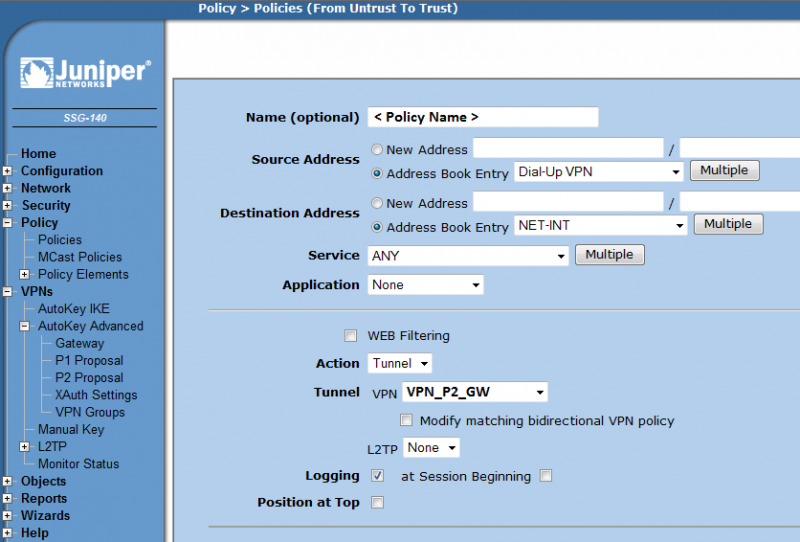Open AutoKey IKE page
The image size is (800, 542).
pos(74,309)
